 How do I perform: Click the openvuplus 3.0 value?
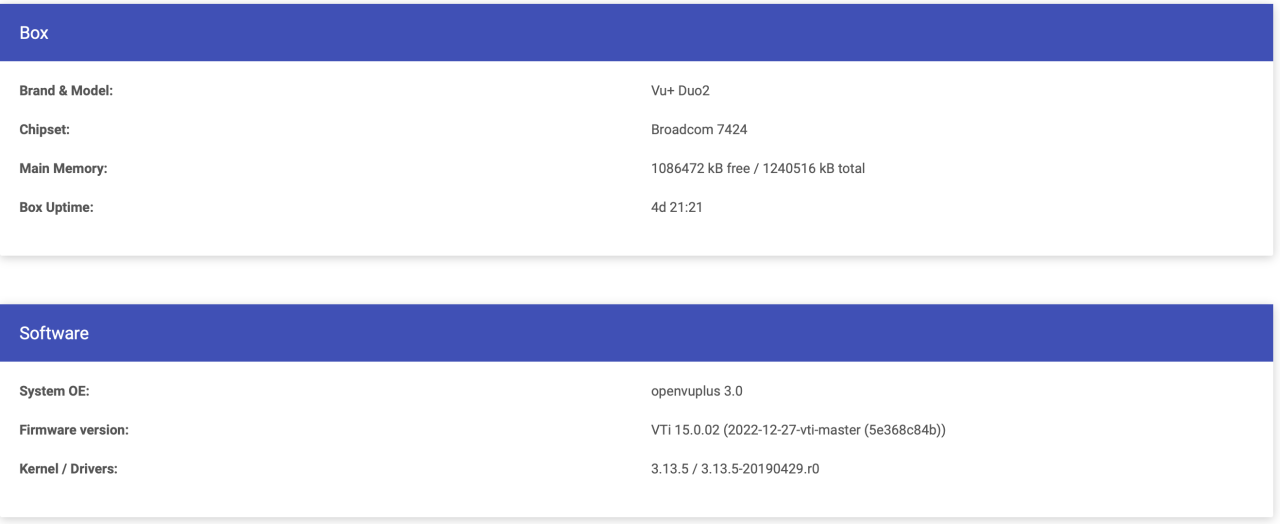click(697, 391)
